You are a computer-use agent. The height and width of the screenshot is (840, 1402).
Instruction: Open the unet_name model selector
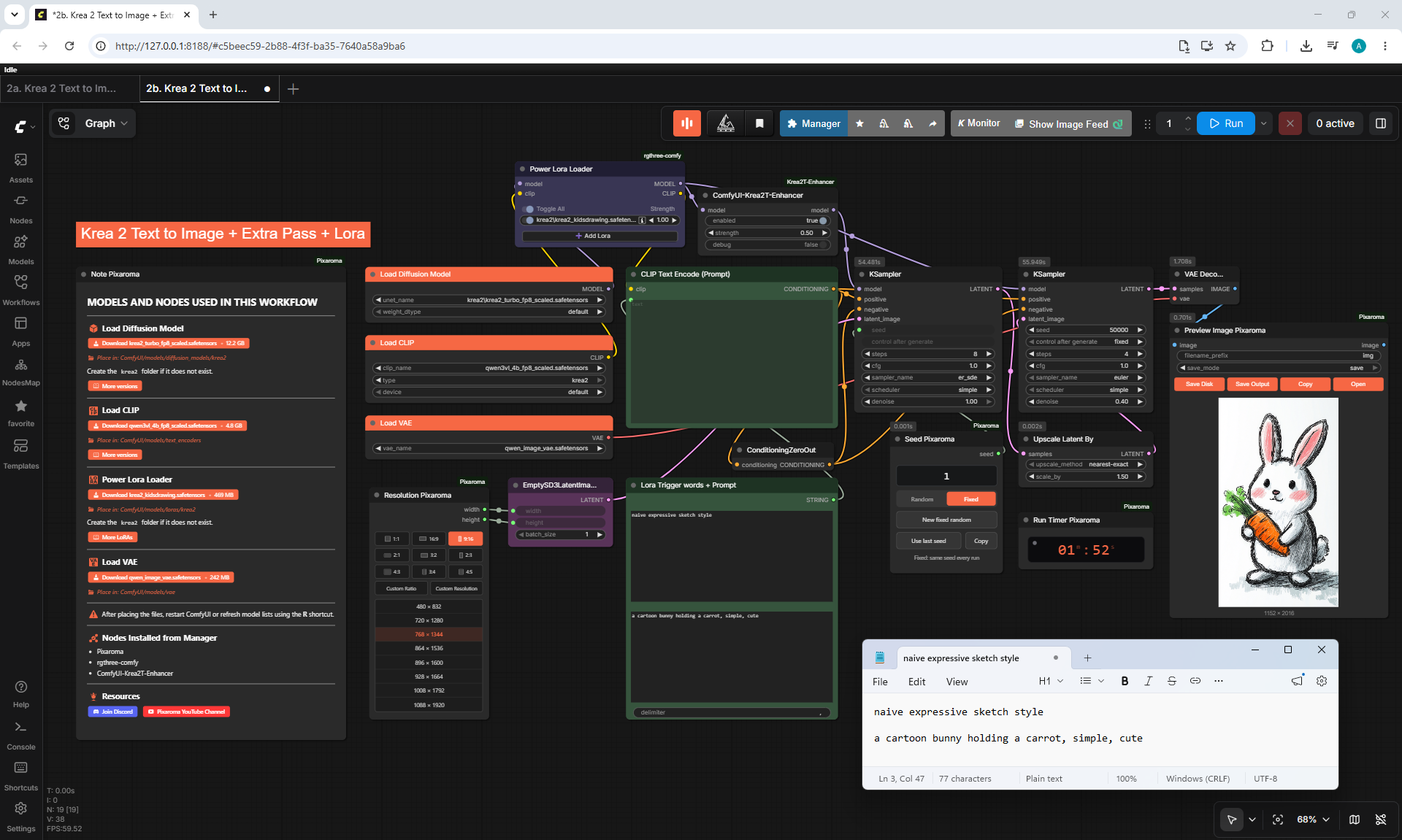point(489,300)
